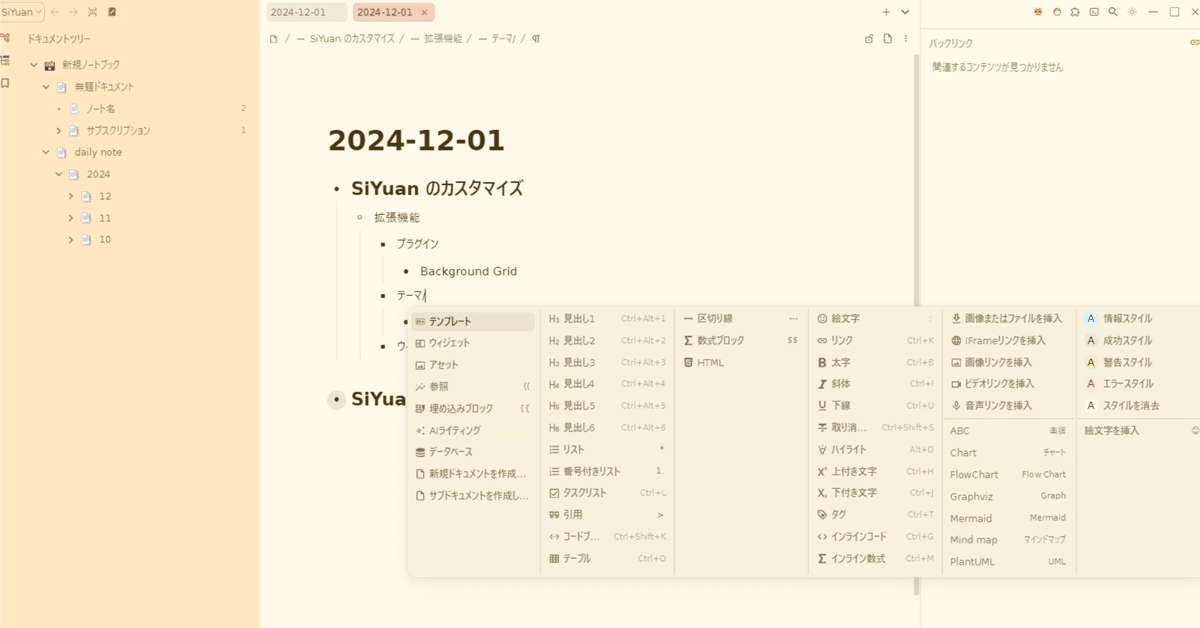This screenshot has height=628, width=1200.
Task: Collapse the 無題ドキュメント tree node
Action: click(46, 87)
